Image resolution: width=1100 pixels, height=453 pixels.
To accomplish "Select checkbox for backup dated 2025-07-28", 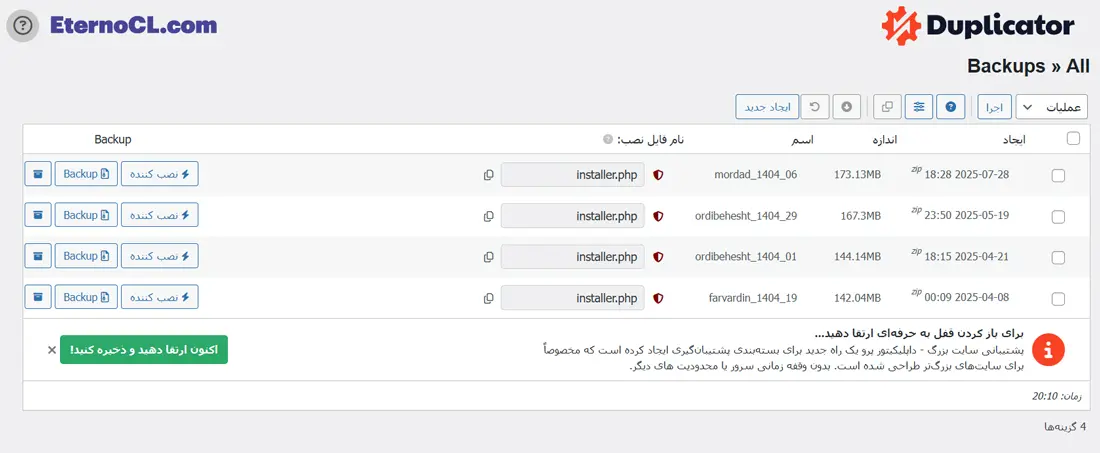I will pyautogui.click(x=1058, y=176).
